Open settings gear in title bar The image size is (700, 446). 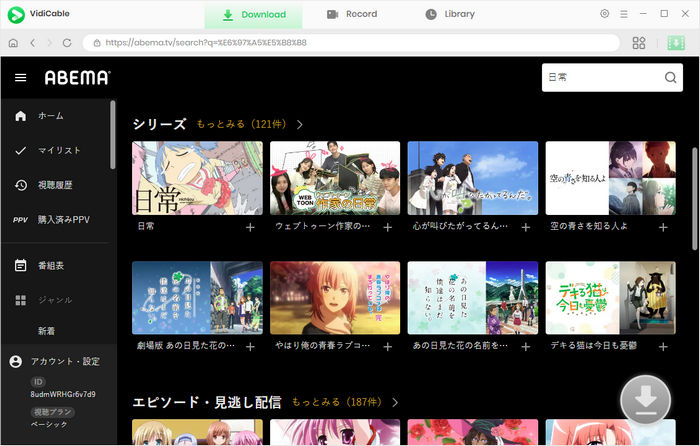click(x=604, y=14)
